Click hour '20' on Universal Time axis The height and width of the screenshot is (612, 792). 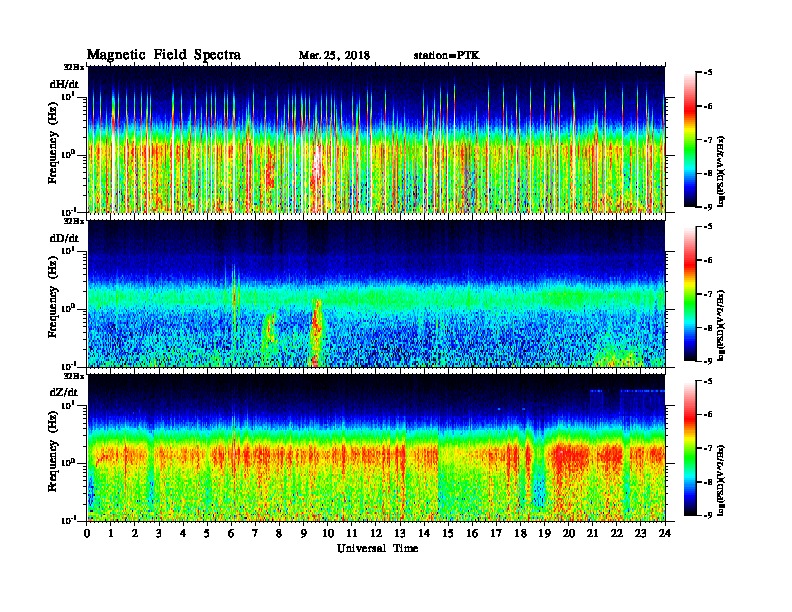pyautogui.click(x=569, y=534)
